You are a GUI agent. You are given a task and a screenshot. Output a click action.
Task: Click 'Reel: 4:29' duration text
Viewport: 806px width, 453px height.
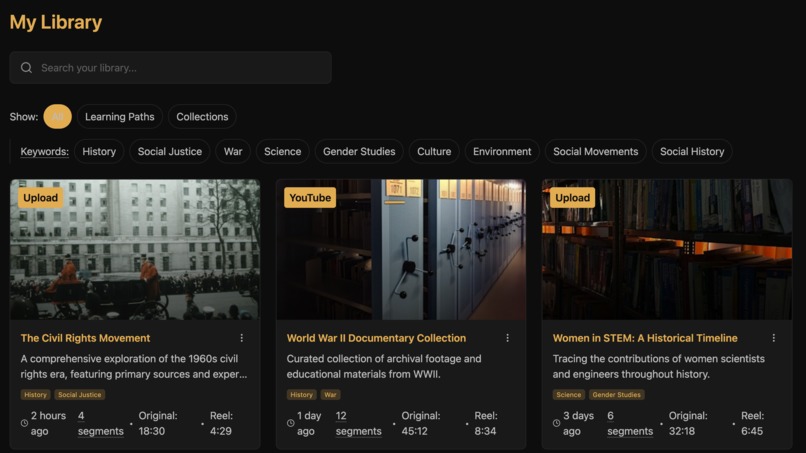(x=221, y=423)
